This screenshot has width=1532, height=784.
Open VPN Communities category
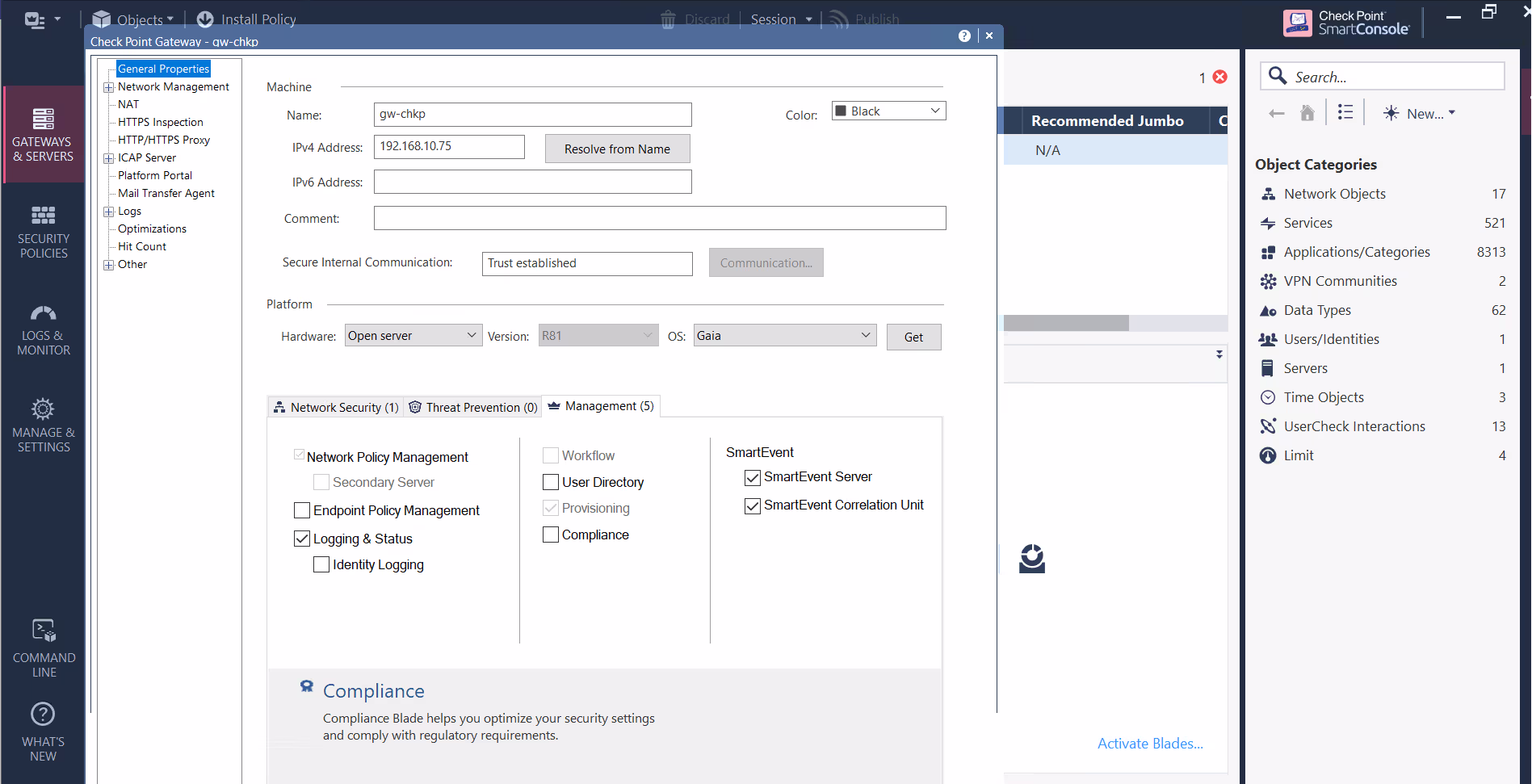[1382, 281]
